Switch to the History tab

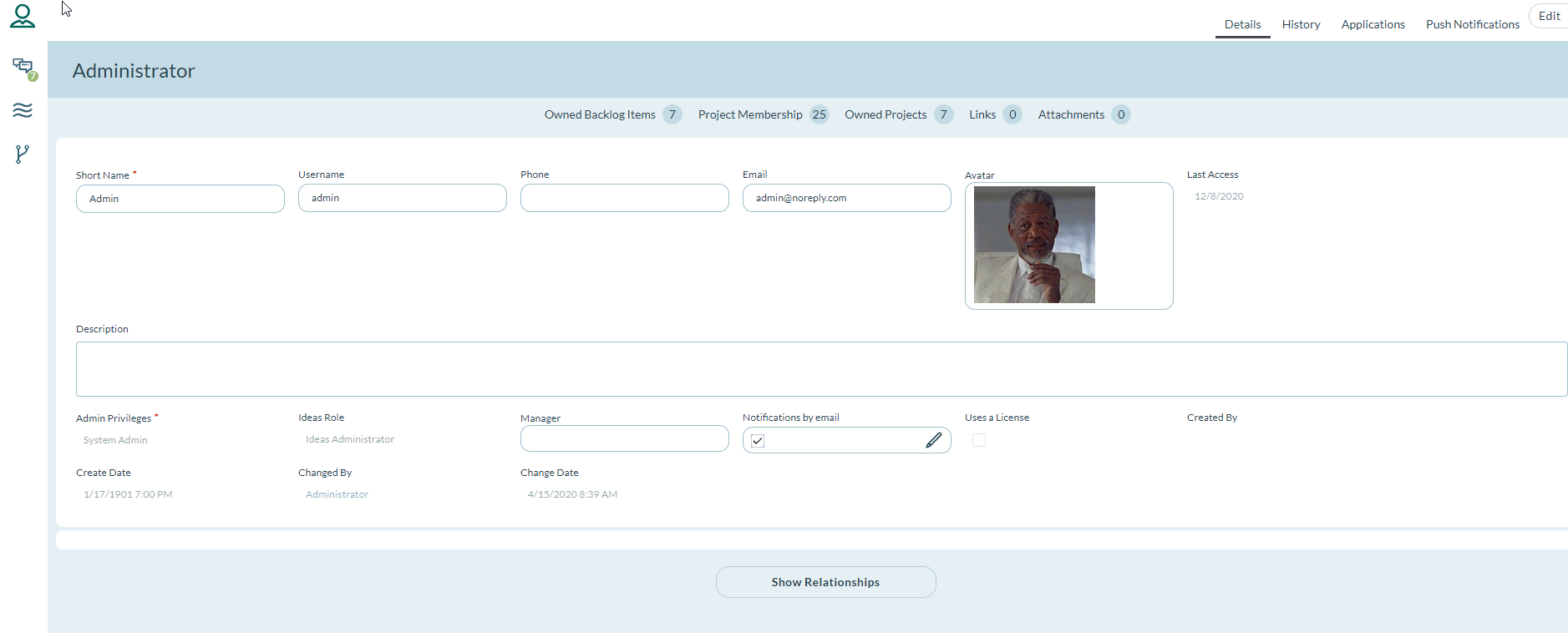1301,24
